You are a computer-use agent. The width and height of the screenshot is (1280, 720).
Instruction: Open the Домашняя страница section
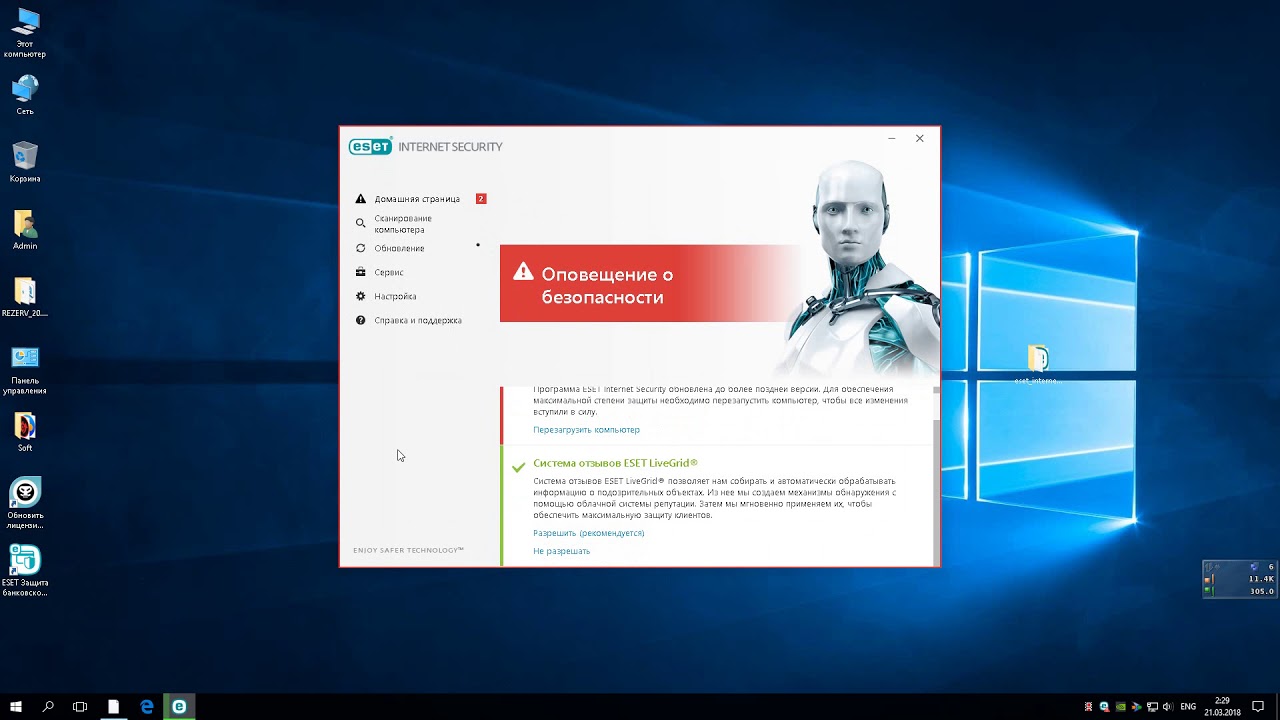pyautogui.click(x=417, y=199)
